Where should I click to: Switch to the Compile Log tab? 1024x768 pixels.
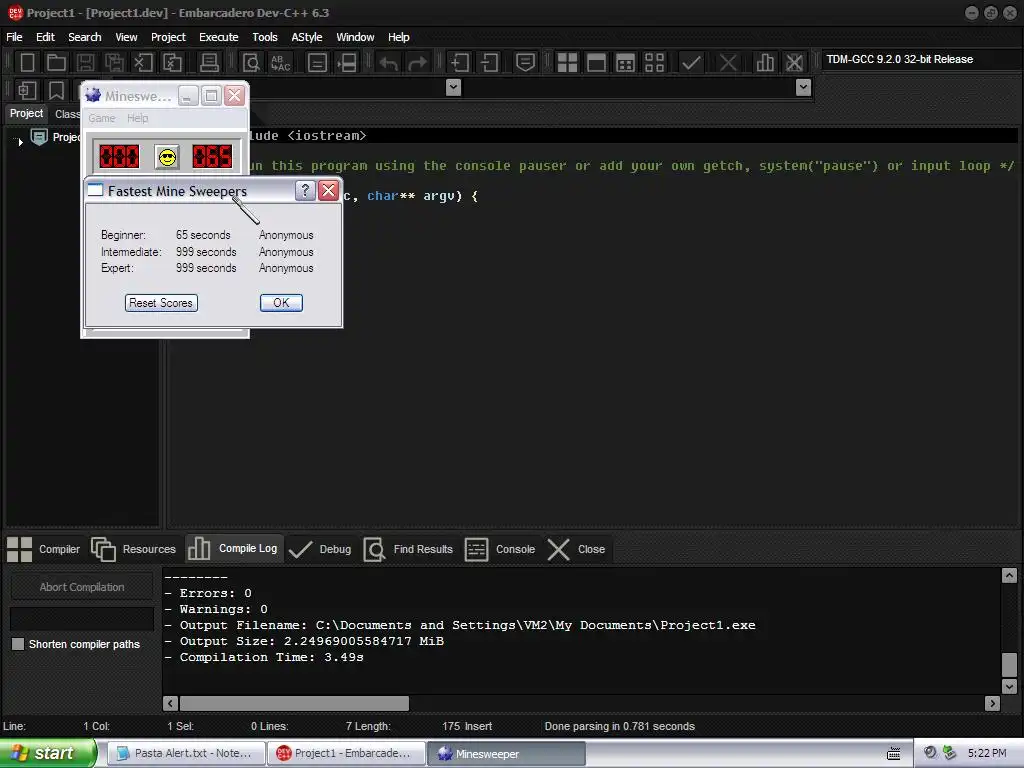point(233,549)
